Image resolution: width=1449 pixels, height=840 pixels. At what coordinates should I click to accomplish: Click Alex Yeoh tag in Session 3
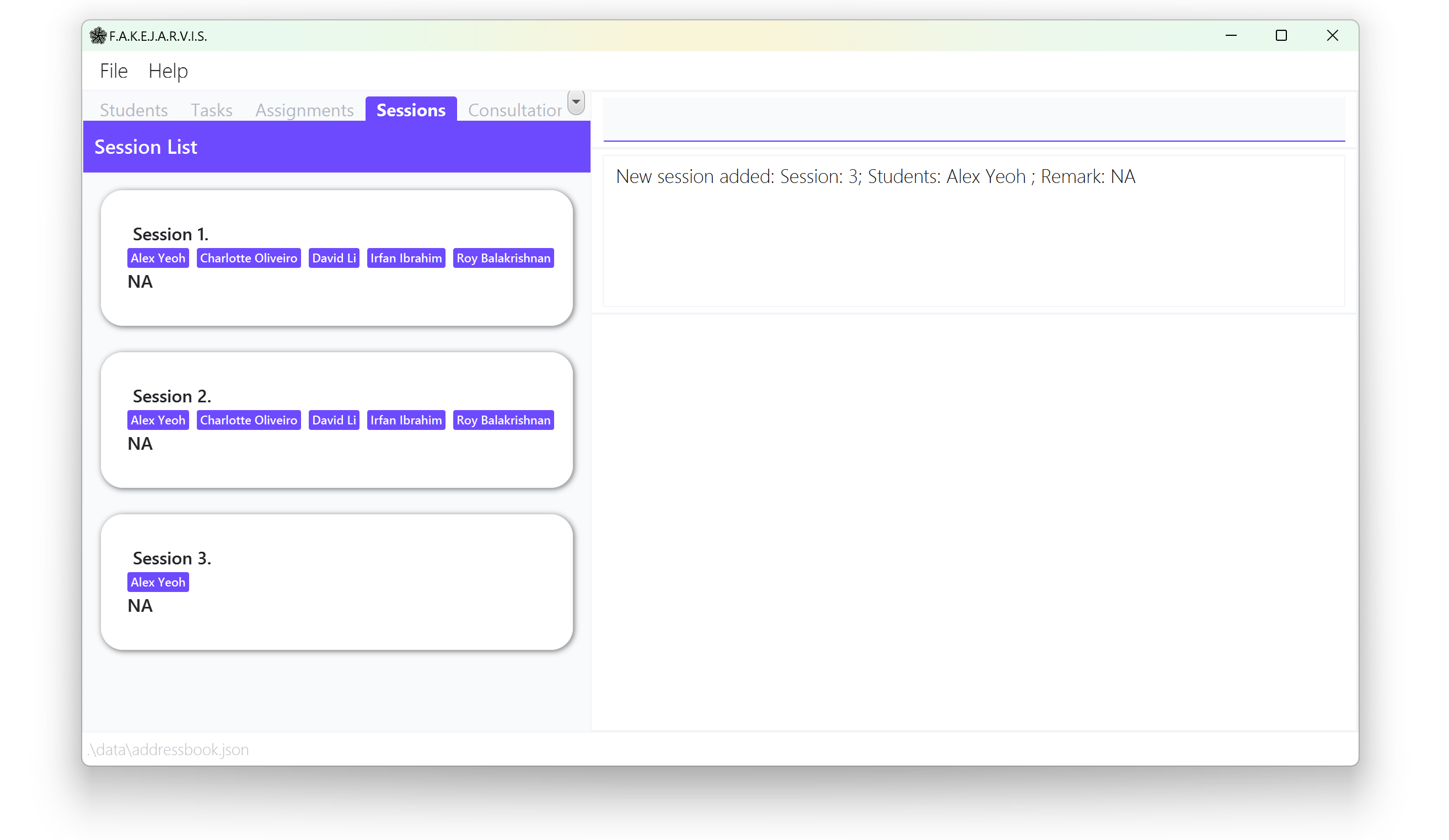coord(158,583)
